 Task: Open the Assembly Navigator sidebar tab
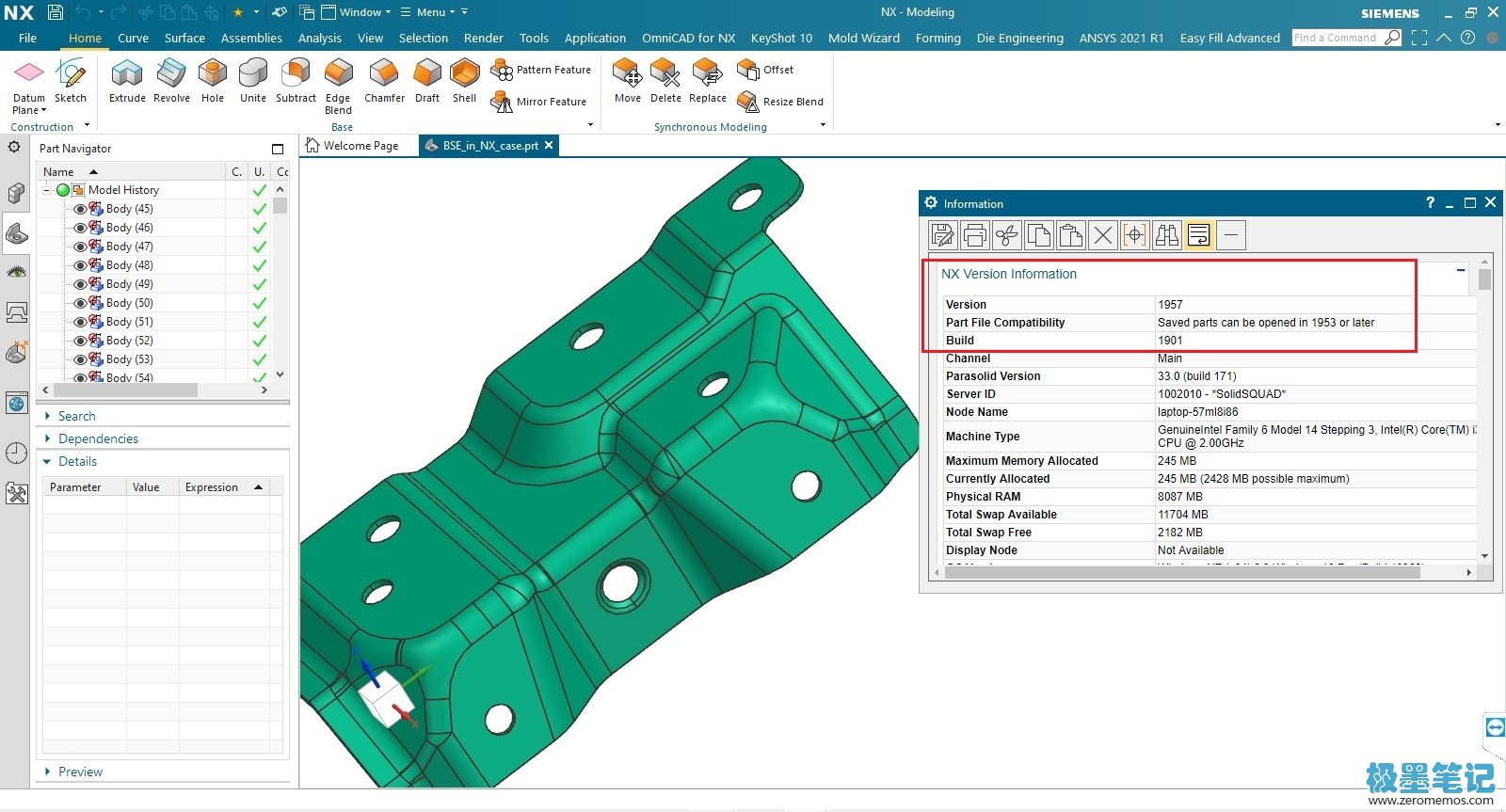[16, 193]
